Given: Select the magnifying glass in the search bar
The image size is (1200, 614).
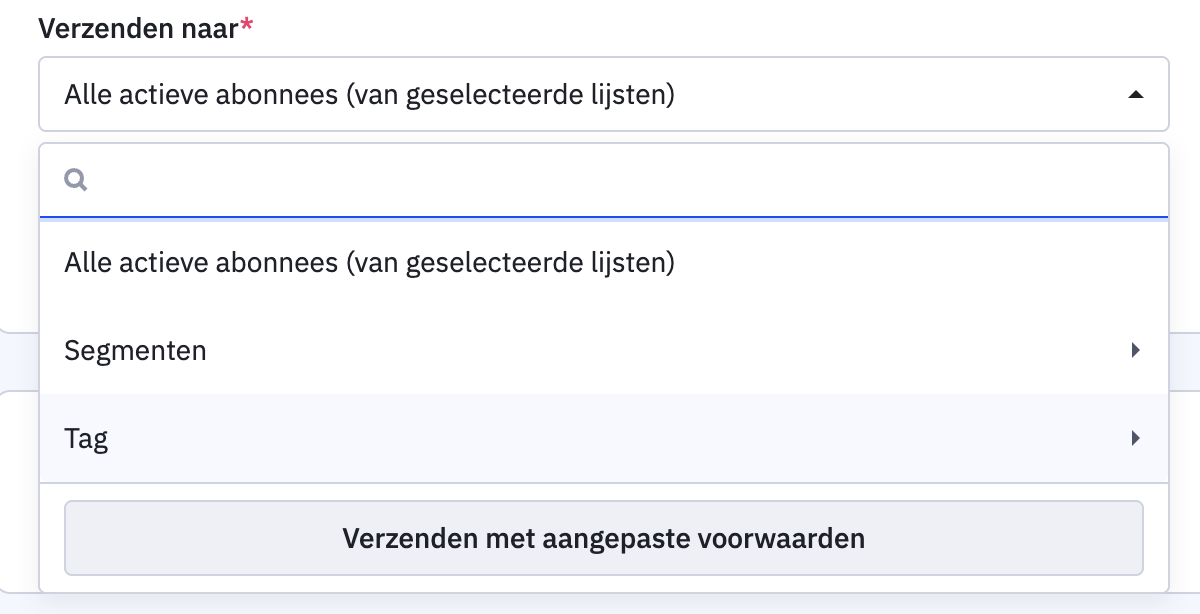Looking at the screenshot, I should (76, 180).
